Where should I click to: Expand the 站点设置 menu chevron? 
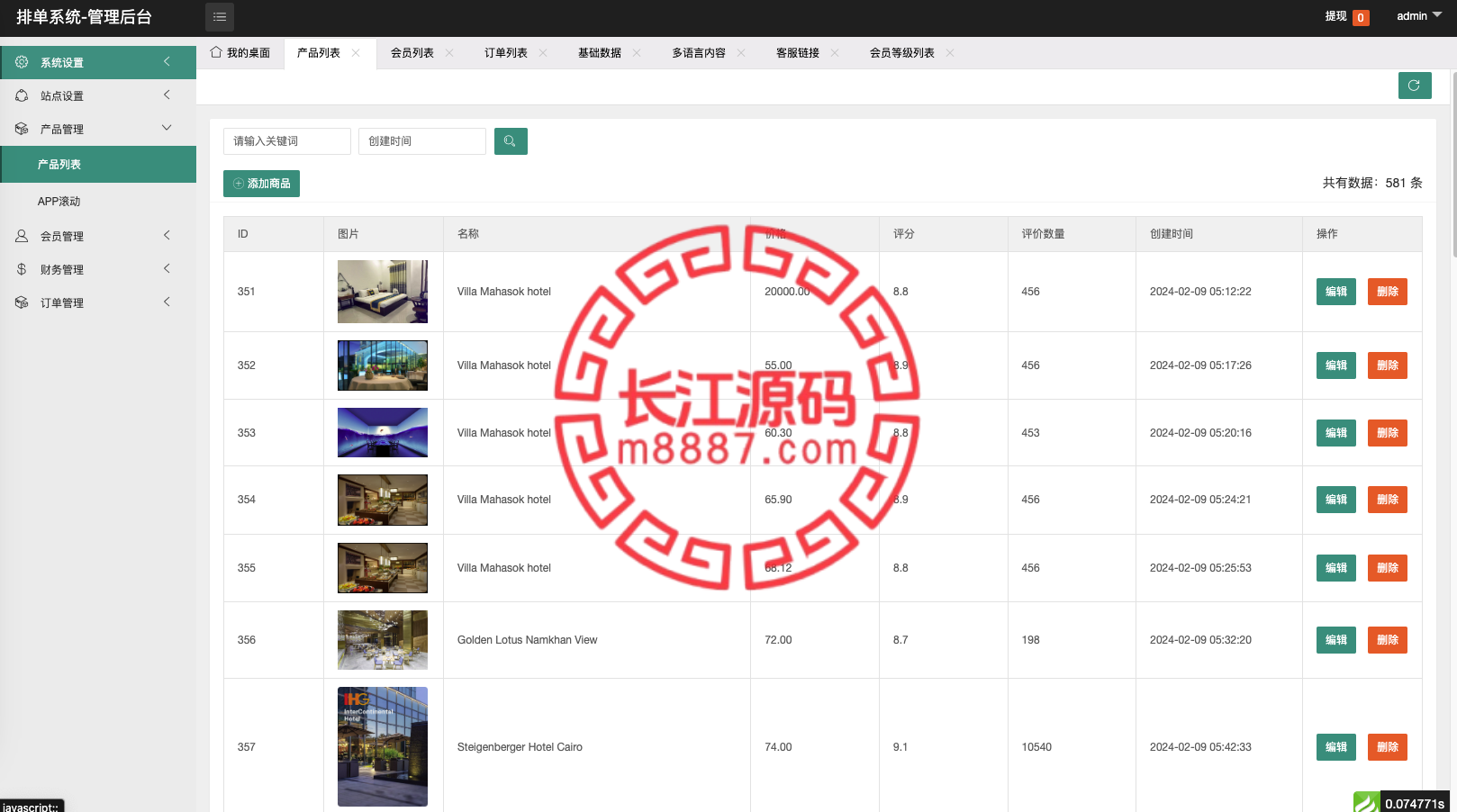tap(167, 95)
